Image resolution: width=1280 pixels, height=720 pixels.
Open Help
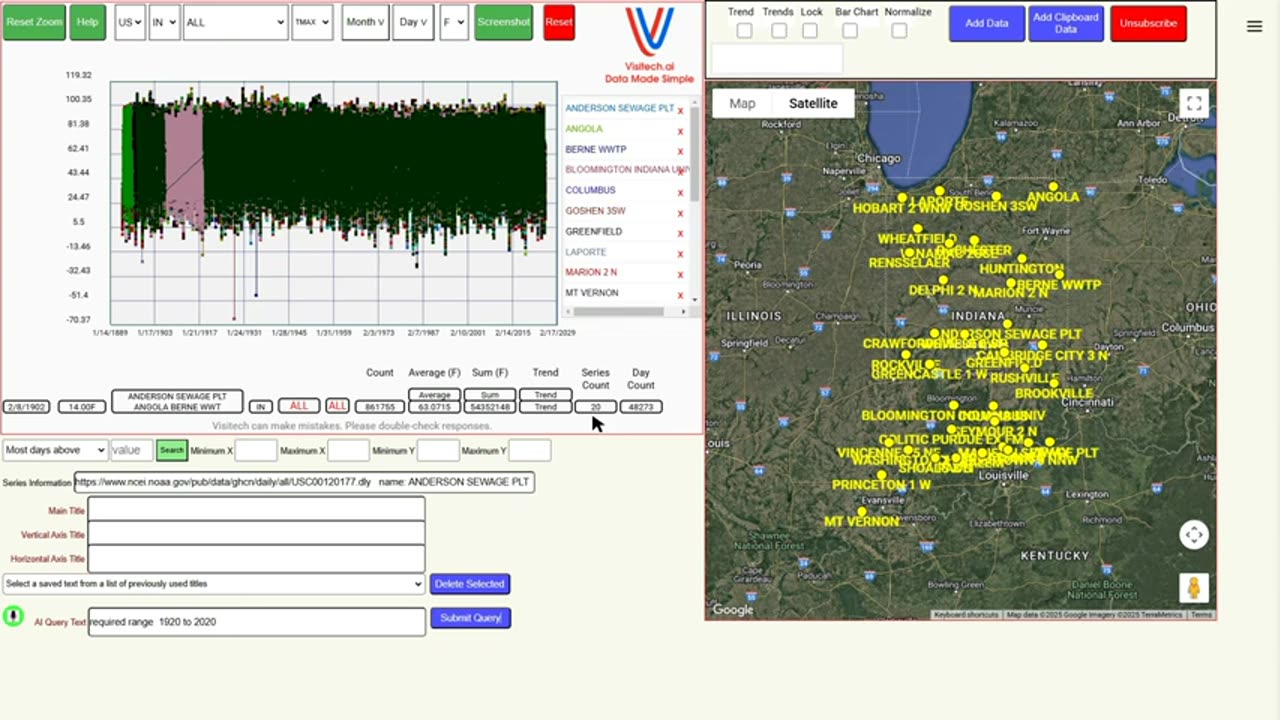[x=88, y=22]
